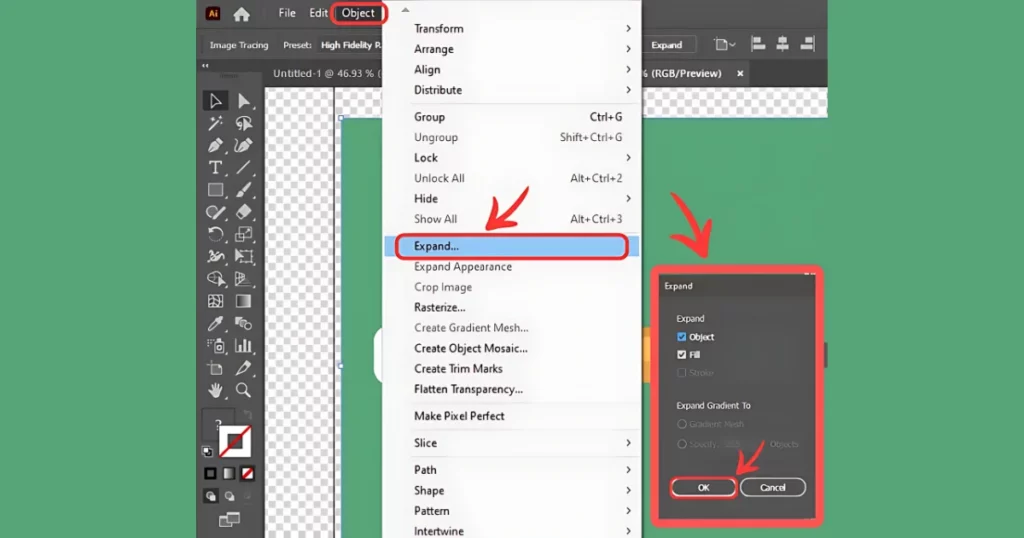The height and width of the screenshot is (538, 1024).
Task: Go to the Home screen icon
Action: pyautogui.click(x=242, y=14)
